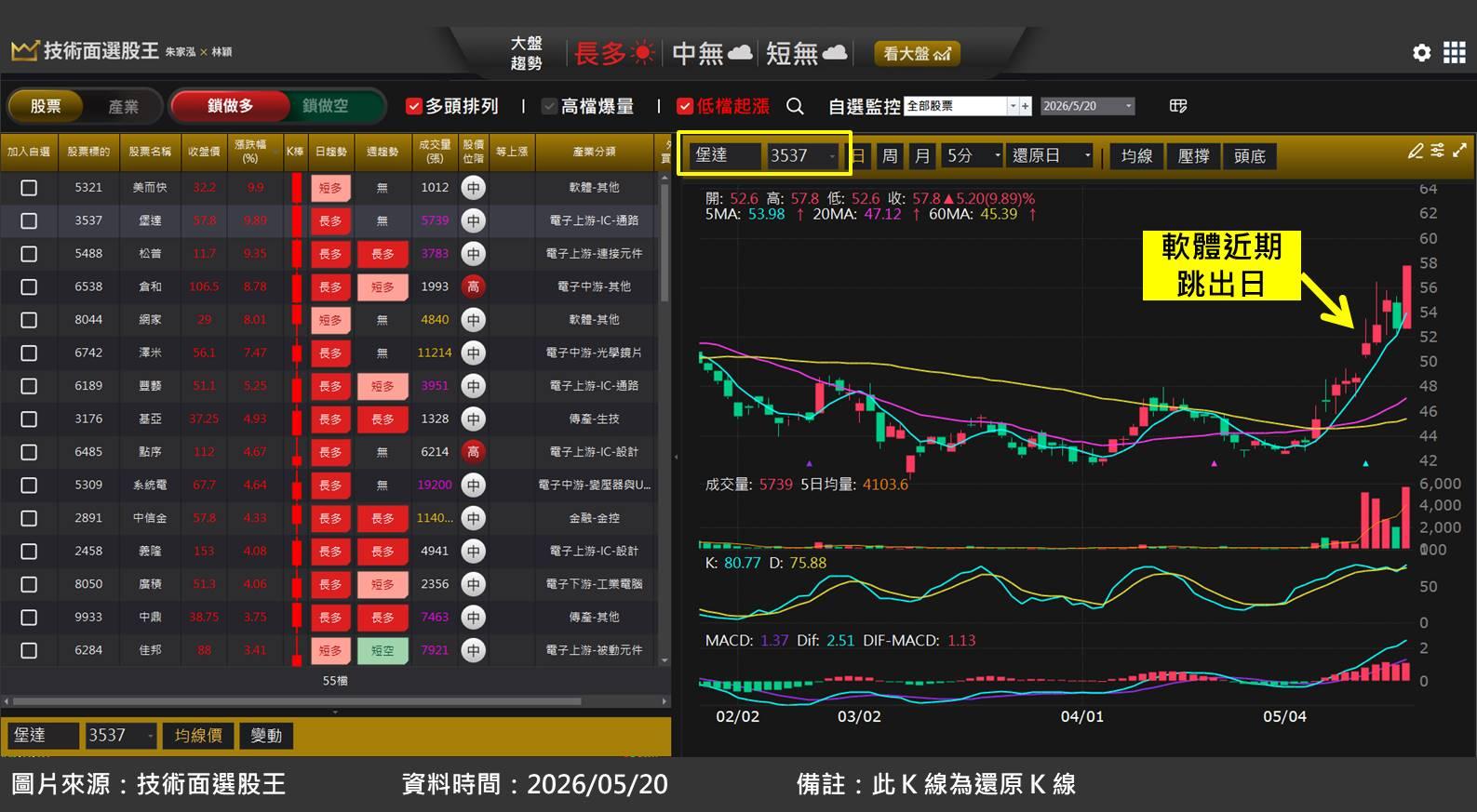
Task: Click 短多 weekly trend badge for 6538
Action: (383, 286)
